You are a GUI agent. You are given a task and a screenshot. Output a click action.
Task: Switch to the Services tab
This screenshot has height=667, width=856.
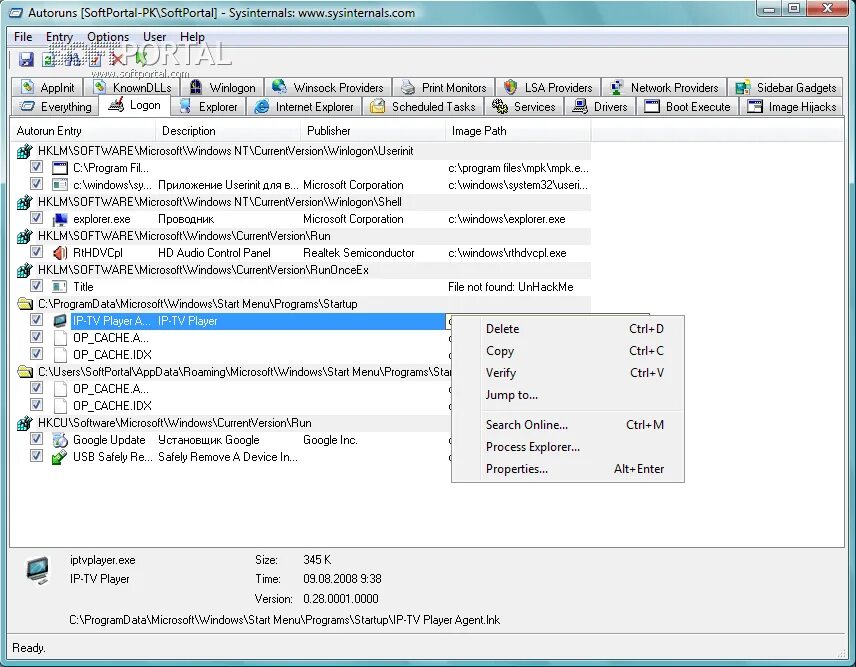[x=524, y=106]
